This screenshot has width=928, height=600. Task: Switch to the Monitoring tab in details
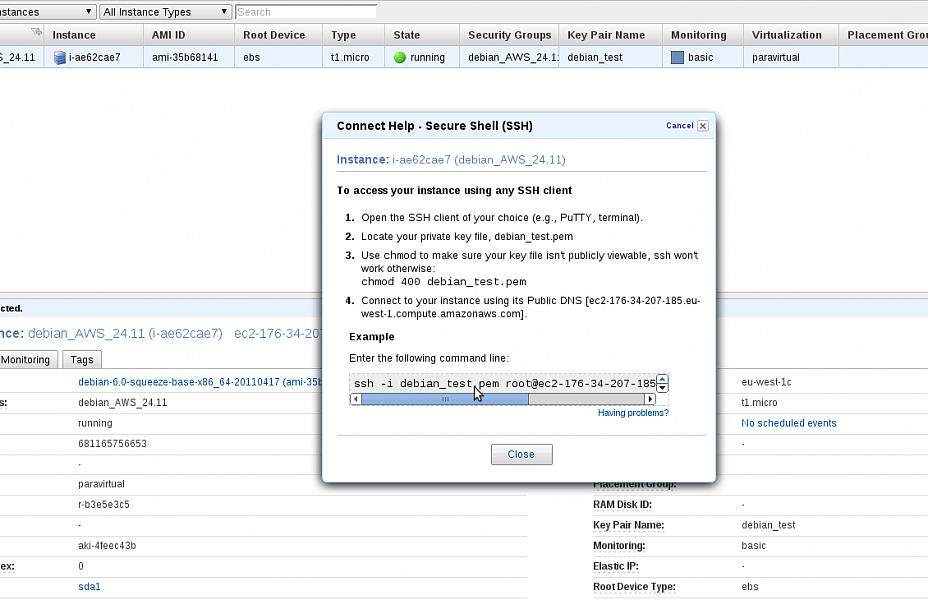27,360
